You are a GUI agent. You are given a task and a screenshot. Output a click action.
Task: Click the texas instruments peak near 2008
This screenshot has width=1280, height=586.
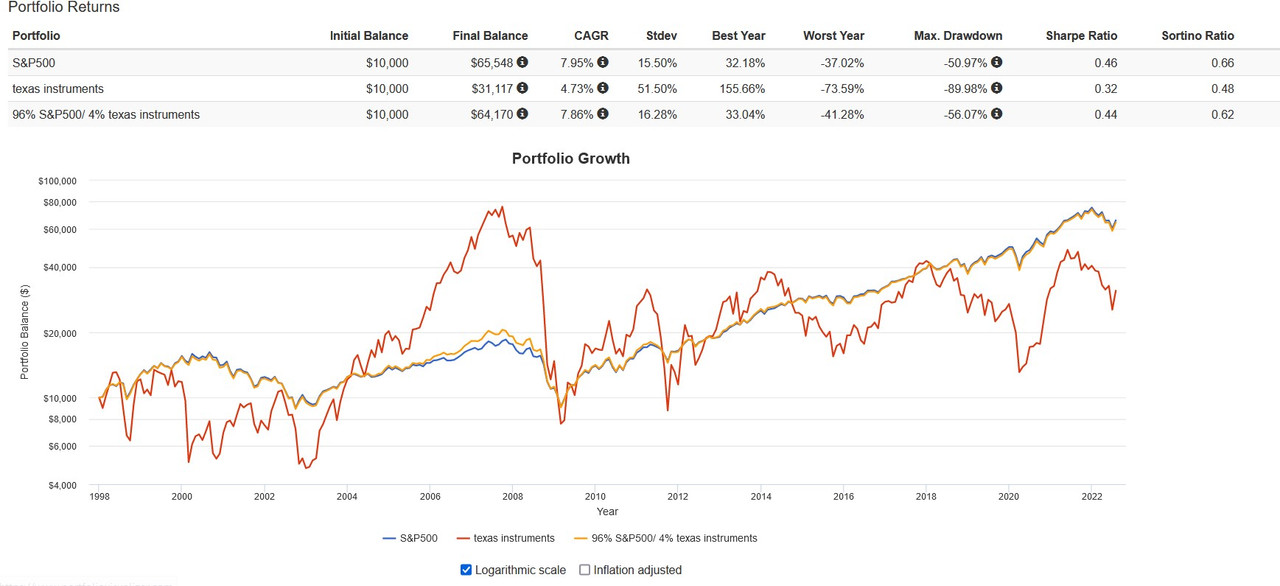tap(502, 208)
